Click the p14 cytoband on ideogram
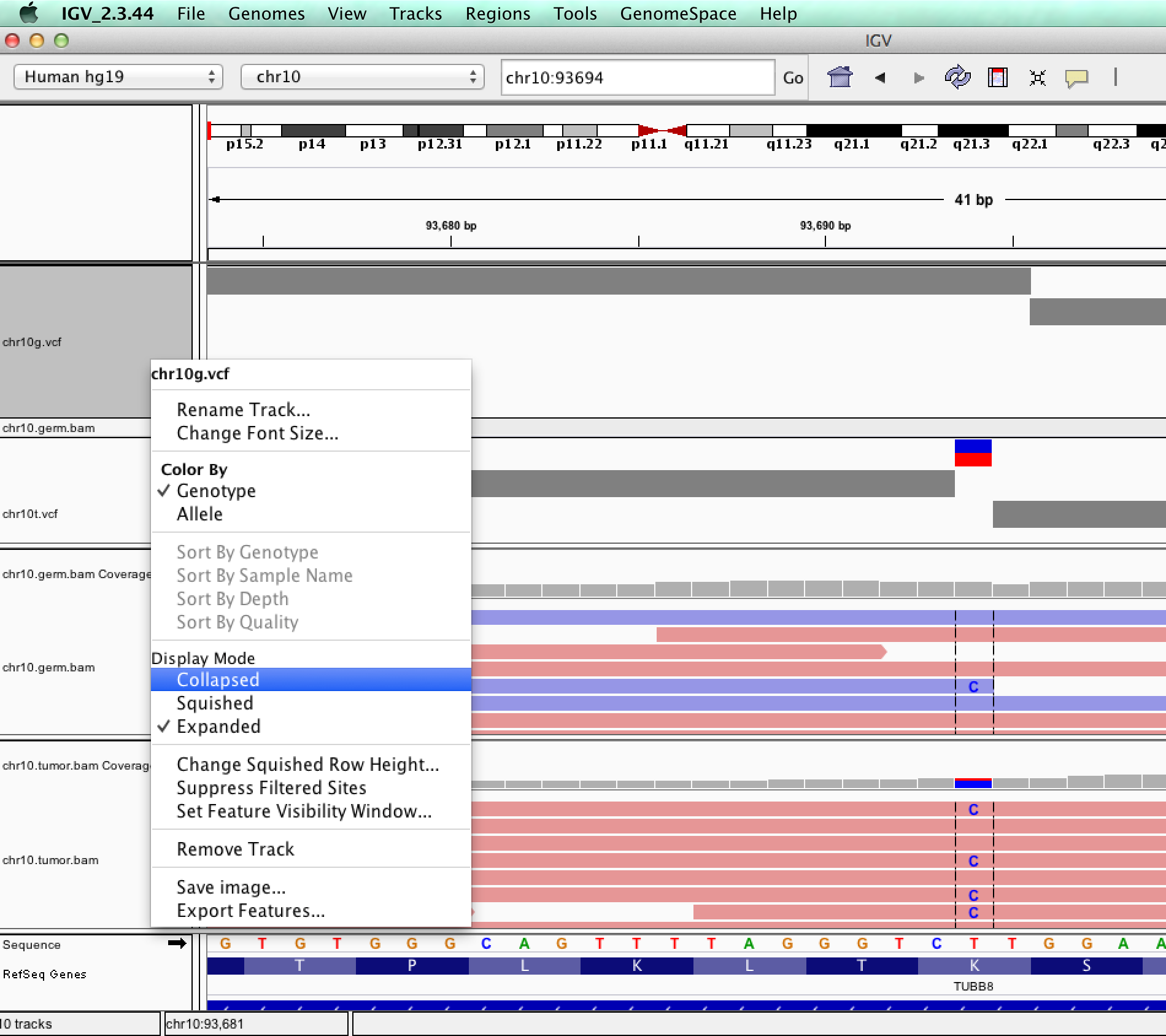 (313, 130)
